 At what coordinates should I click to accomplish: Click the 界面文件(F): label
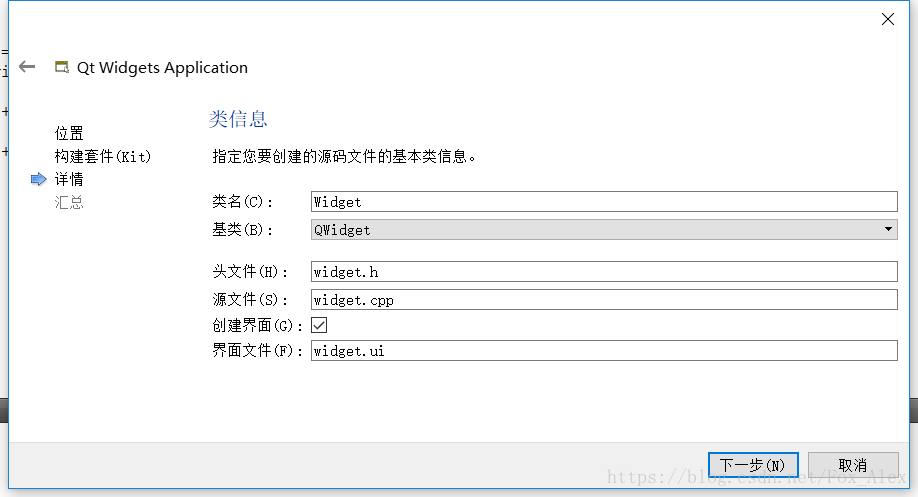click(257, 351)
